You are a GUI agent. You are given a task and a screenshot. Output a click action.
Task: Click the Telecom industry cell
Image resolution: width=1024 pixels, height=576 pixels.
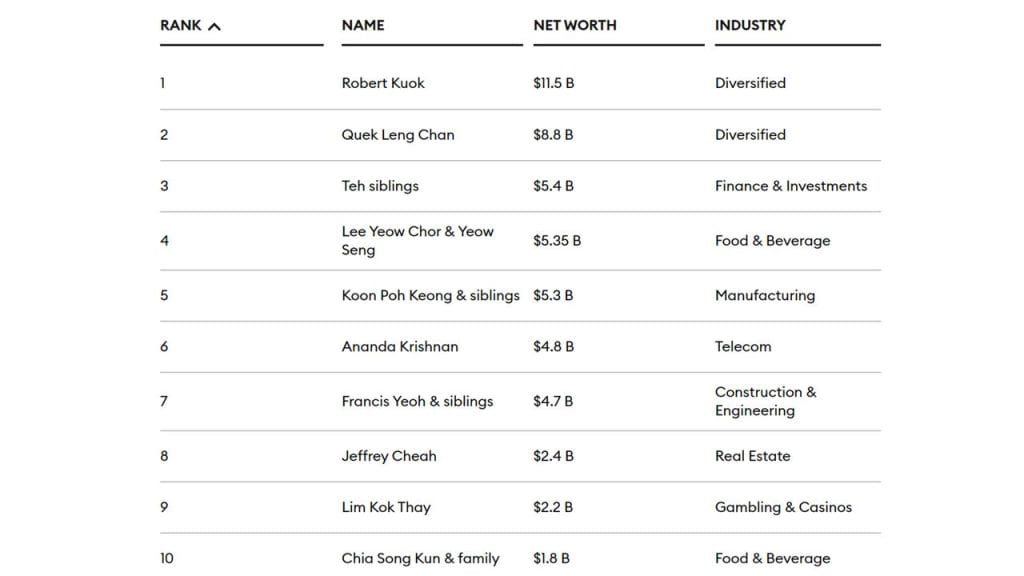(x=743, y=347)
